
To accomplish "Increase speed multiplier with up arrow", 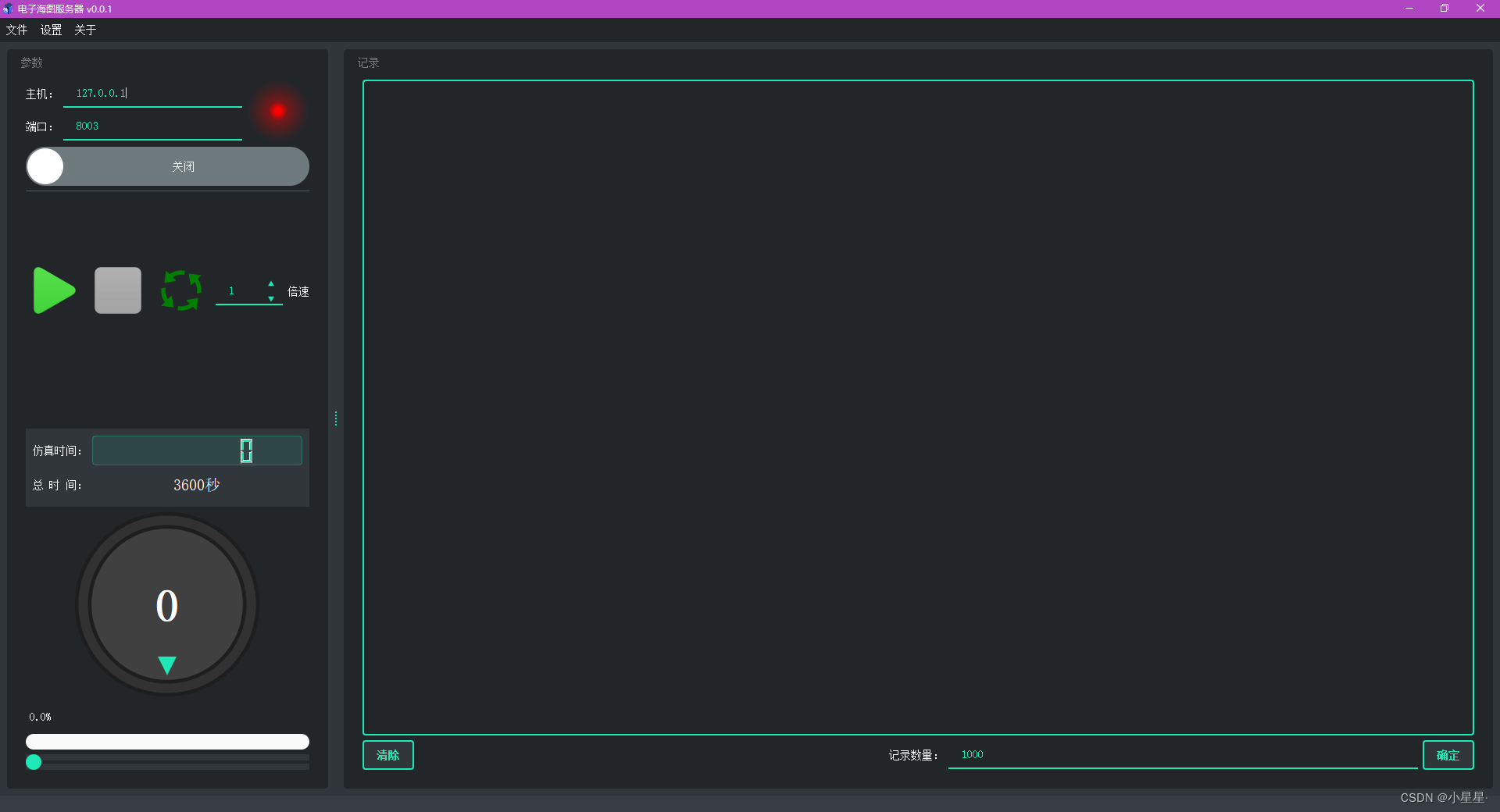I will 271,283.
